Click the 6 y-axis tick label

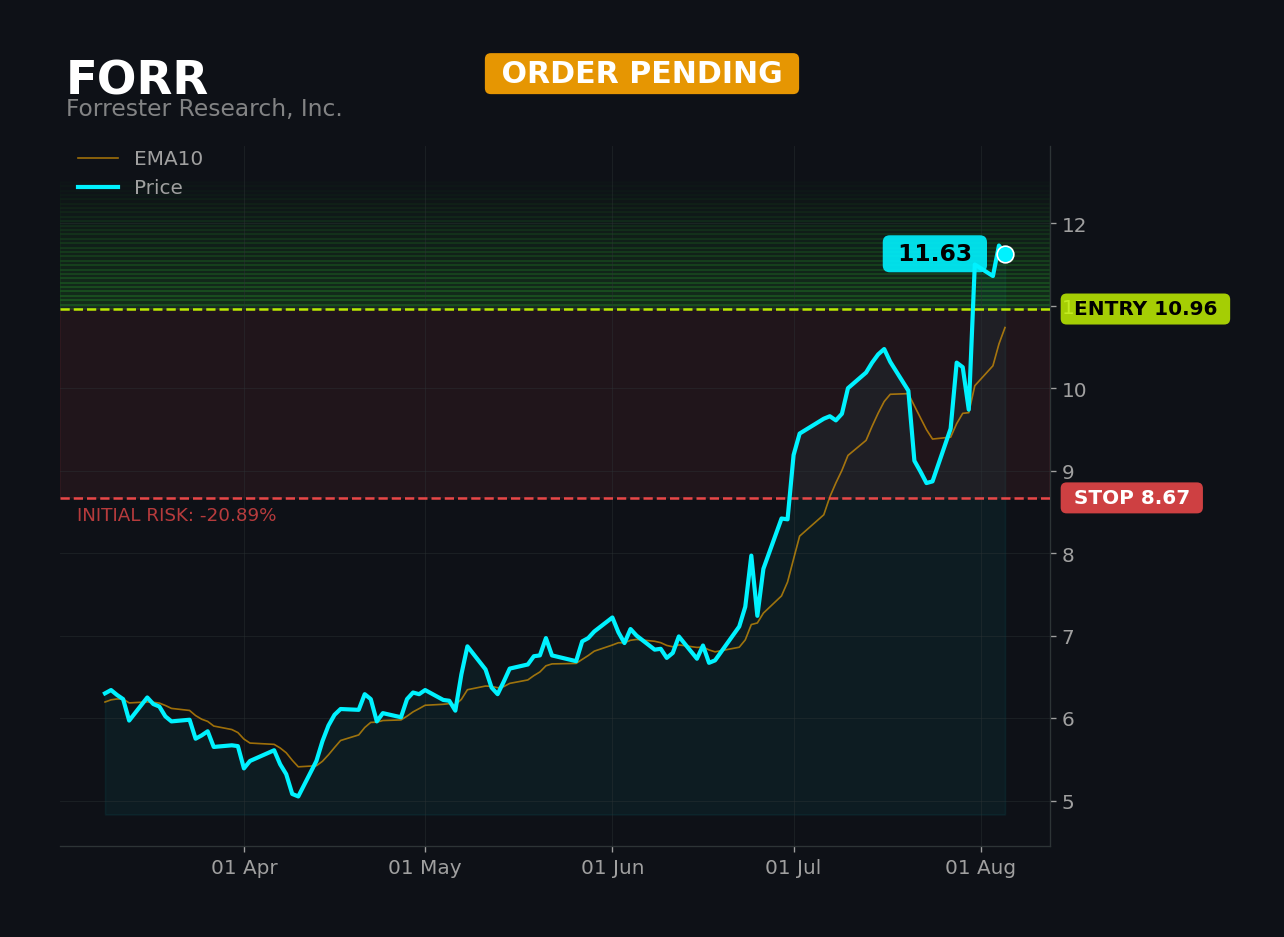[1068, 719]
